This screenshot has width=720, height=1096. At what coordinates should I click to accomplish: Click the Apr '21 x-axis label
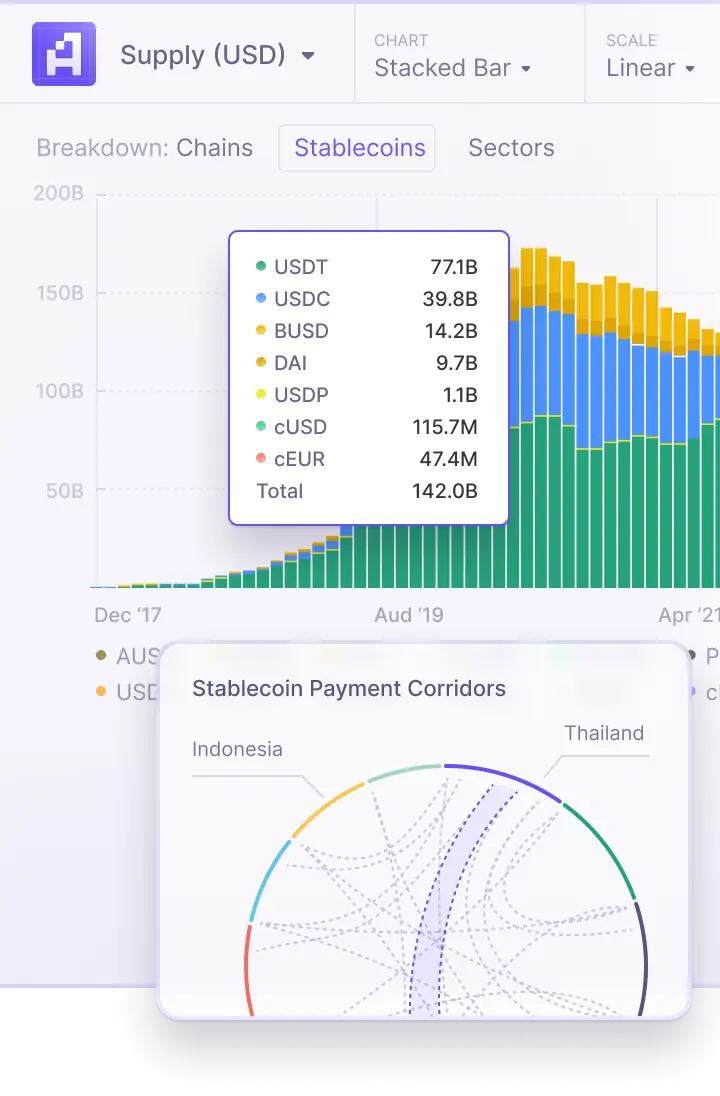(x=689, y=615)
